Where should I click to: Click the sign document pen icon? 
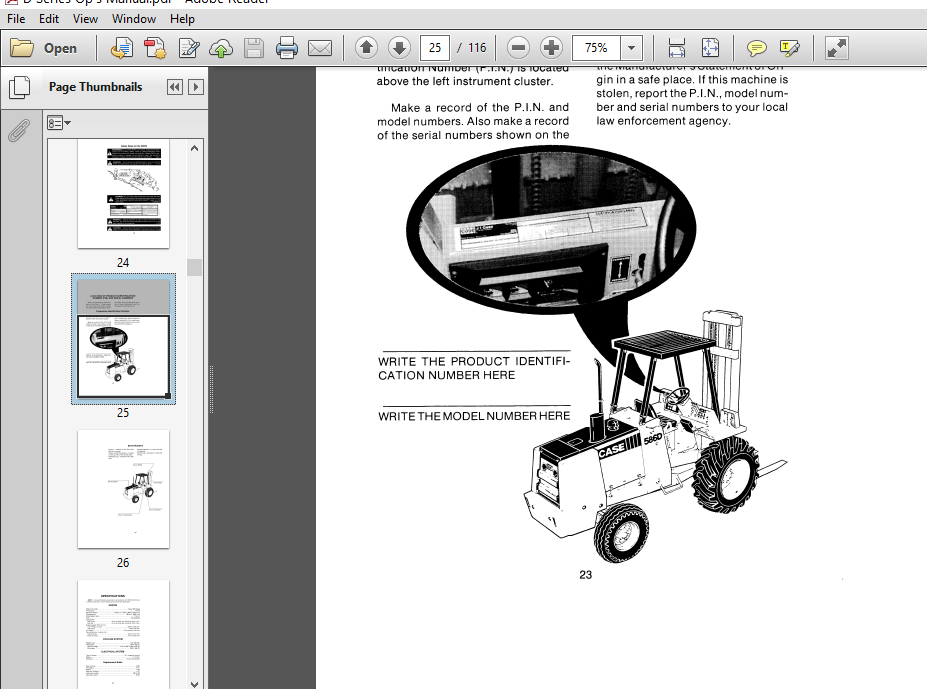pyautogui.click(x=189, y=48)
